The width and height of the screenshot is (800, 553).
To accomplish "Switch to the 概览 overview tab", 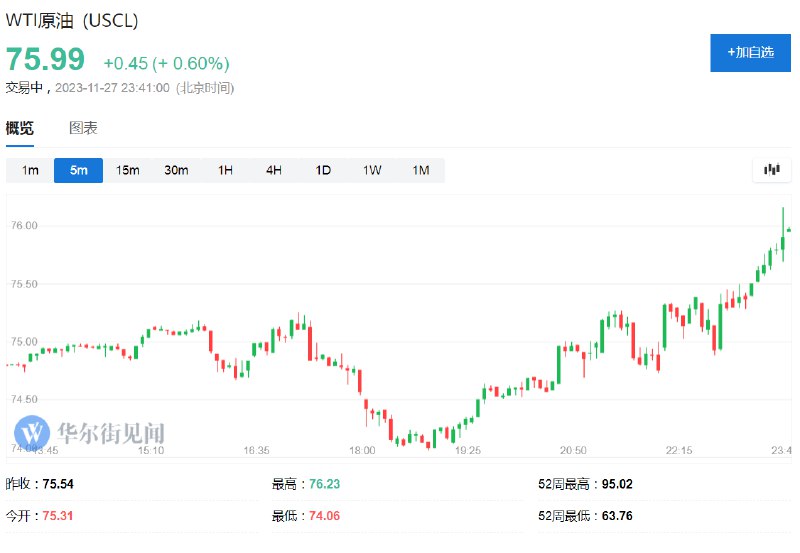I will (20, 128).
